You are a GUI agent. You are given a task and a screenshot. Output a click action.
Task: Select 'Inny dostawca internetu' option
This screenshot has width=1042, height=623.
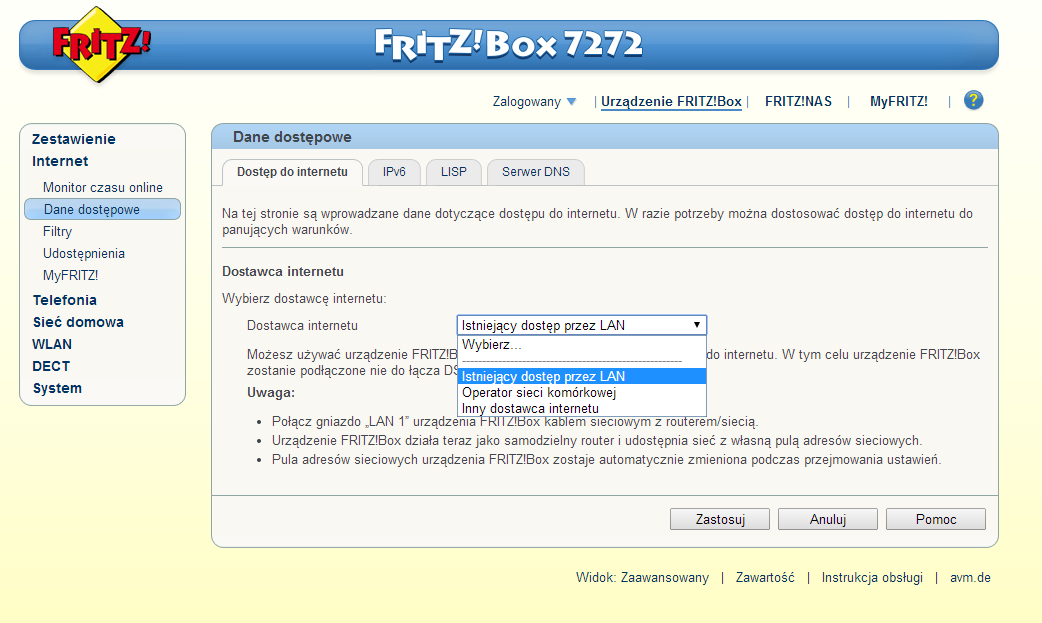581,408
